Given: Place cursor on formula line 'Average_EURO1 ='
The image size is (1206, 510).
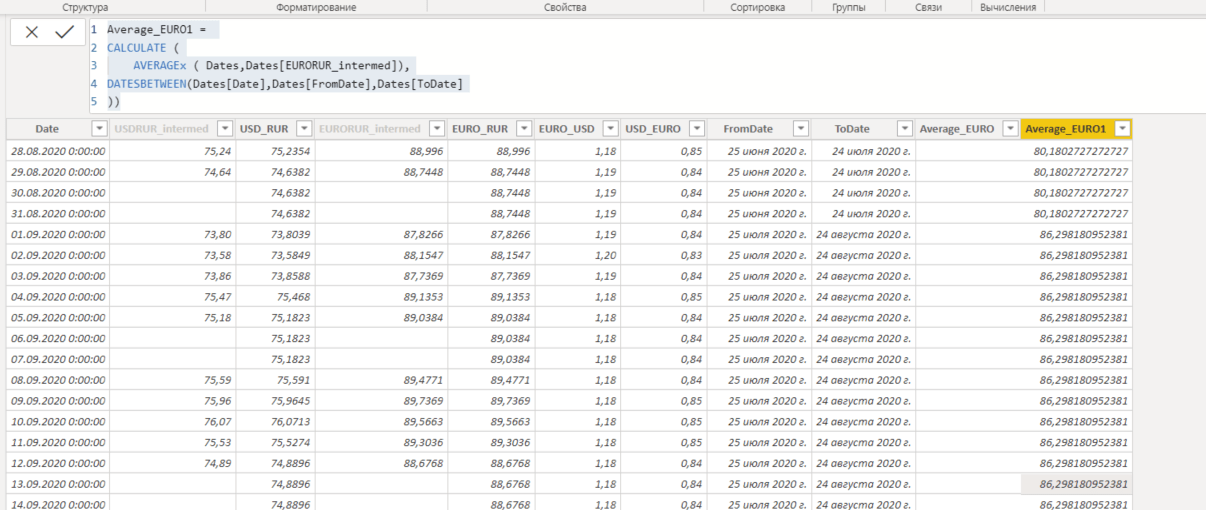Looking at the screenshot, I should click(155, 30).
